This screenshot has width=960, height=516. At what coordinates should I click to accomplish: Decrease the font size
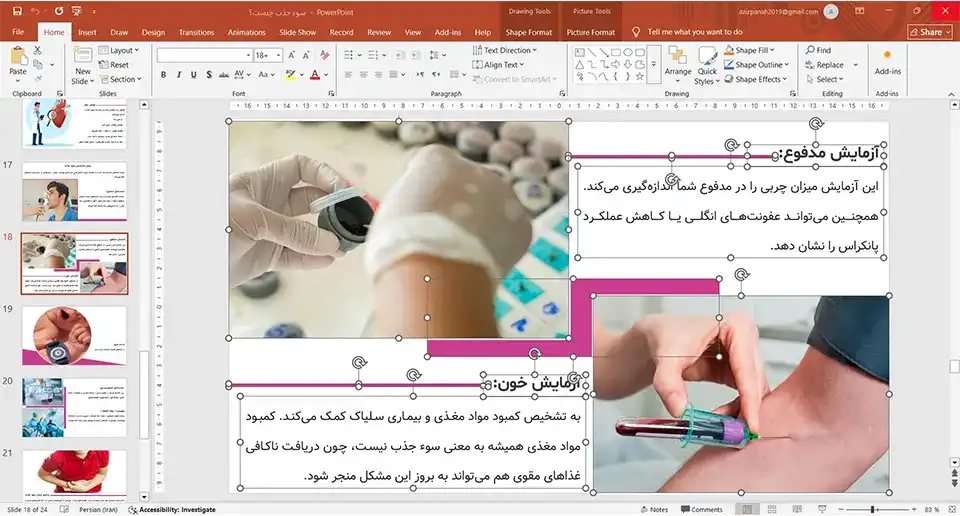tap(306, 55)
